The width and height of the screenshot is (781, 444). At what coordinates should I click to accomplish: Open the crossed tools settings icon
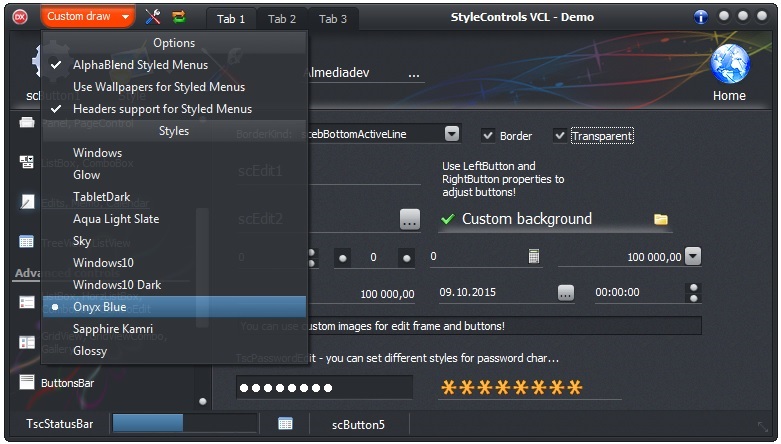152,17
